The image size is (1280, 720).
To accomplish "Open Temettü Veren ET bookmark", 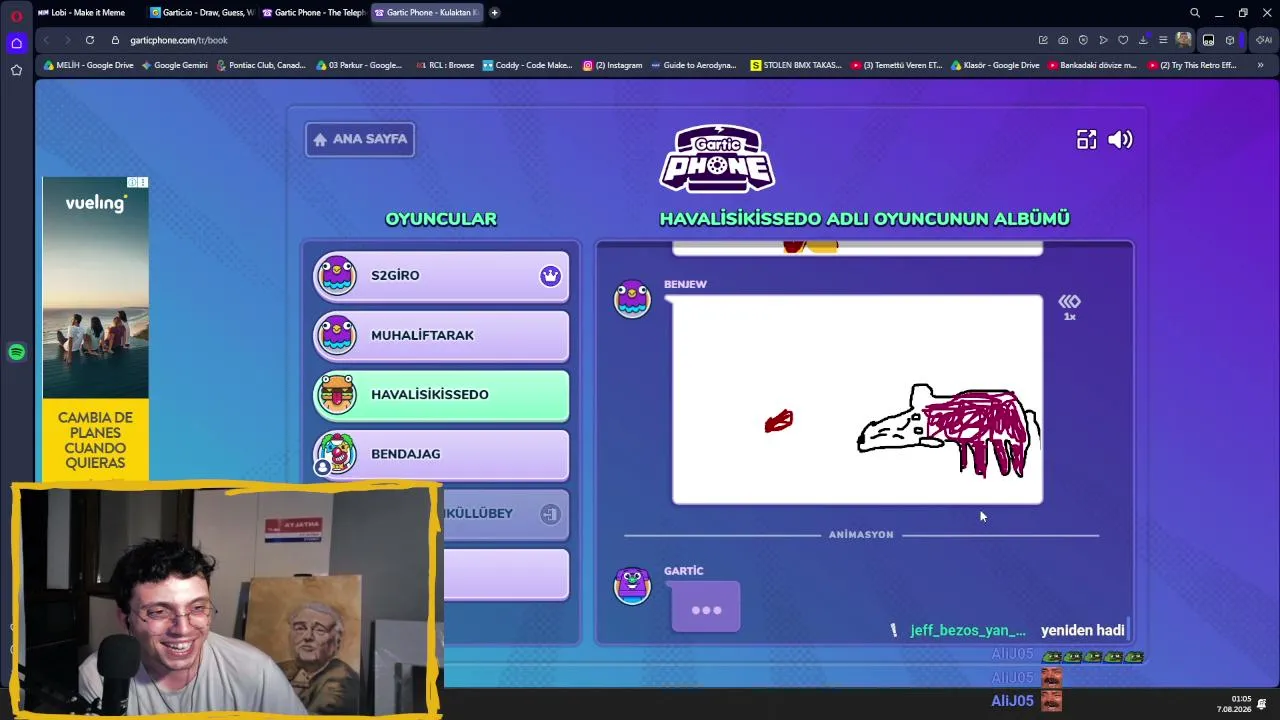I will pos(897,65).
